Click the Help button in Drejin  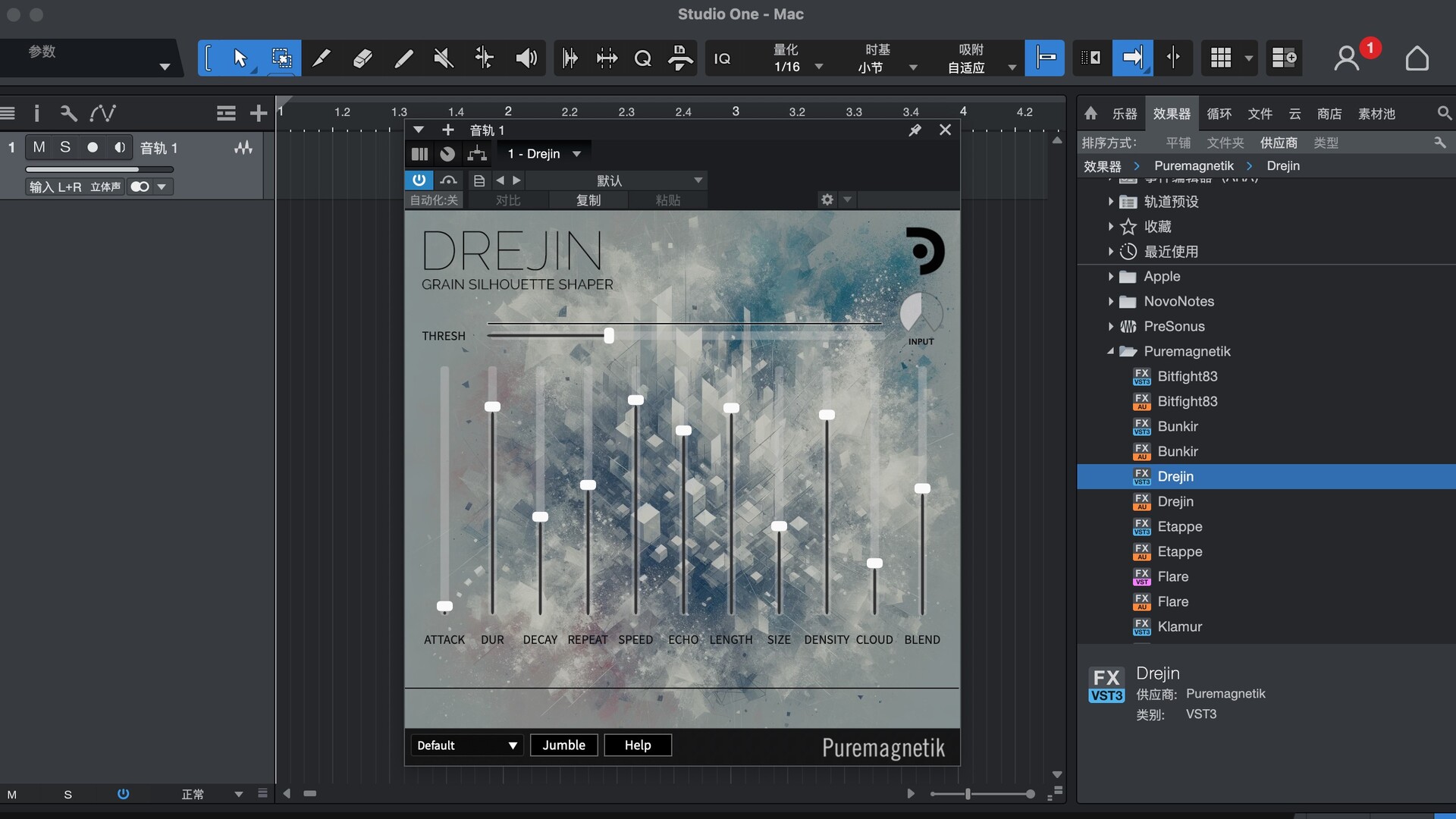pyautogui.click(x=638, y=745)
